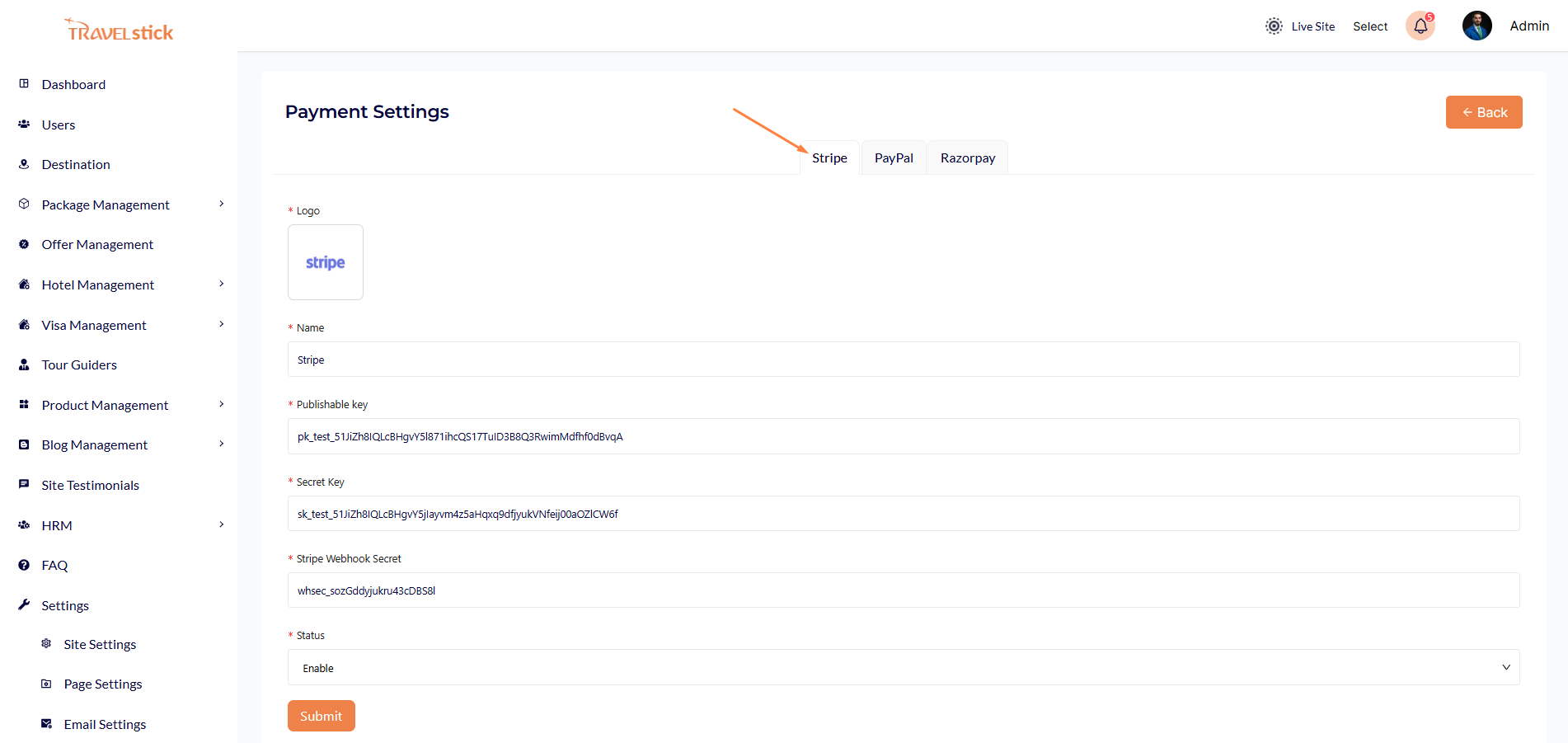Switch to the Razorpay tab
The image size is (1568, 743).
point(968,158)
